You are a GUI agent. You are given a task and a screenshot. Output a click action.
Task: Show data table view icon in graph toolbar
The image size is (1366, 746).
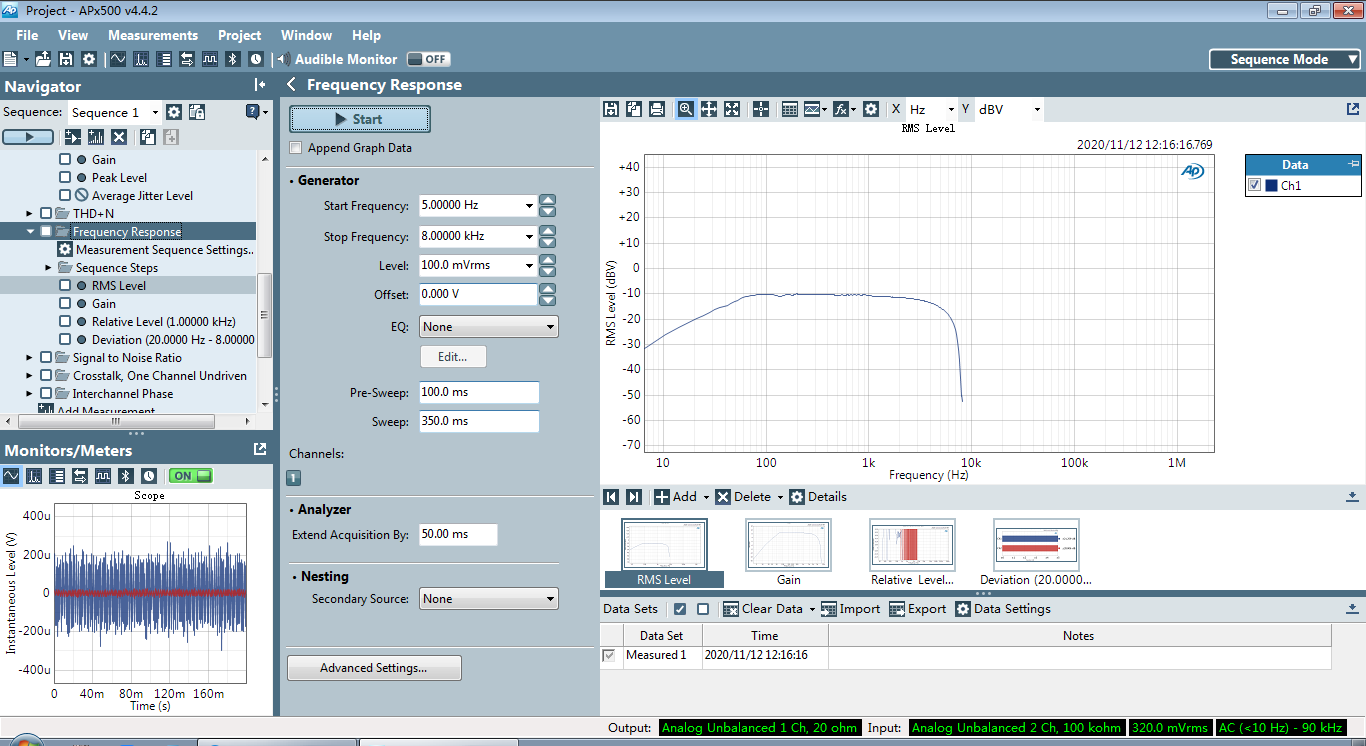click(x=790, y=109)
